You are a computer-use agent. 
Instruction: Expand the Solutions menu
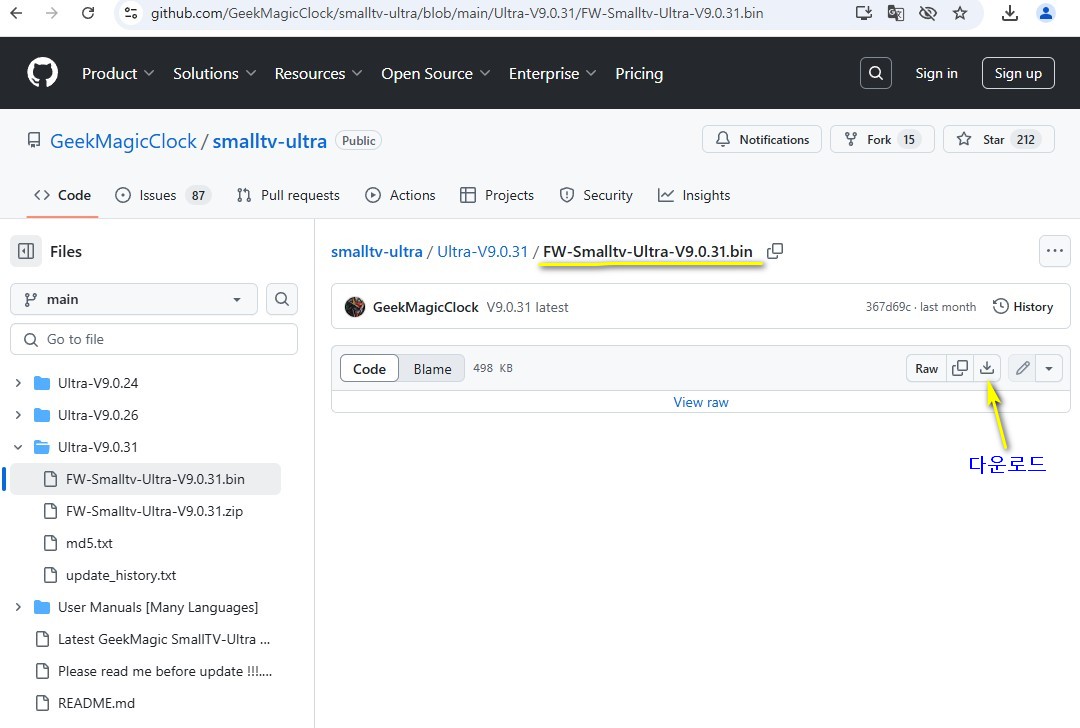pyautogui.click(x=214, y=74)
